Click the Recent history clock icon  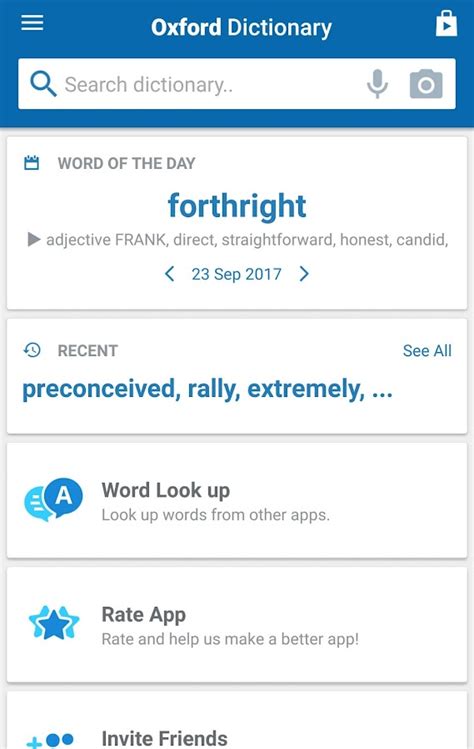point(32,350)
